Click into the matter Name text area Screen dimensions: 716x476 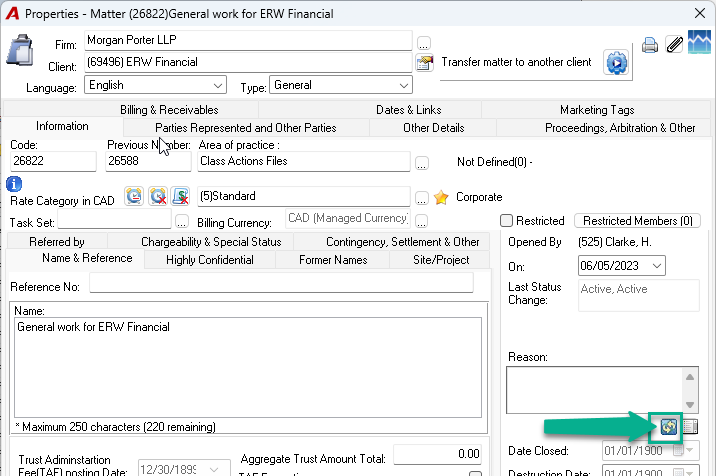click(248, 368)
